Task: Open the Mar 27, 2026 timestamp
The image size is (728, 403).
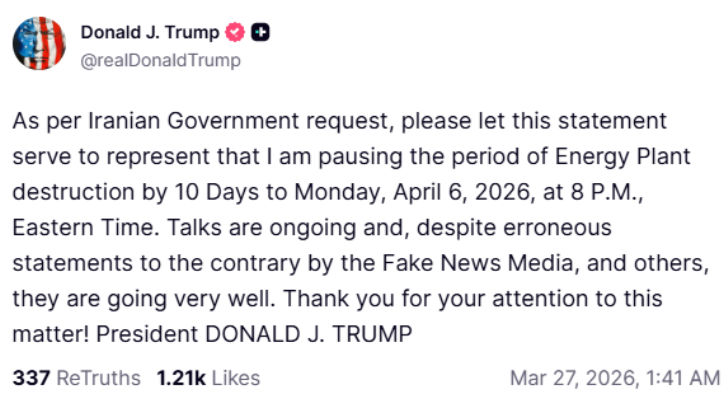Action: click(614, 378)
